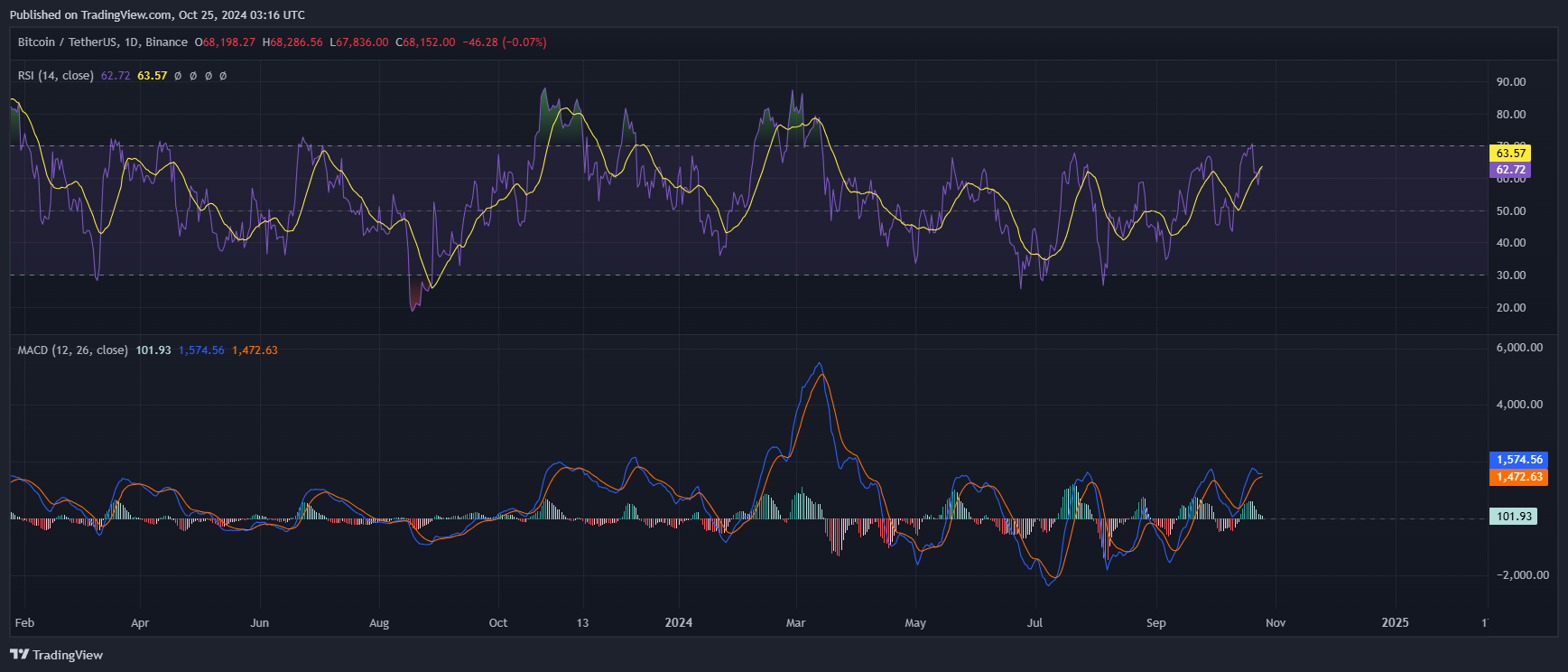
Task: Click the Sep label on time axis
Action: [1156, 623]
